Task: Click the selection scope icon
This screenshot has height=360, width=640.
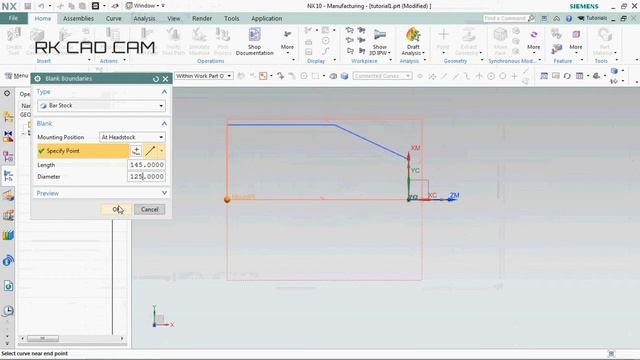Action: coord(263,76)
